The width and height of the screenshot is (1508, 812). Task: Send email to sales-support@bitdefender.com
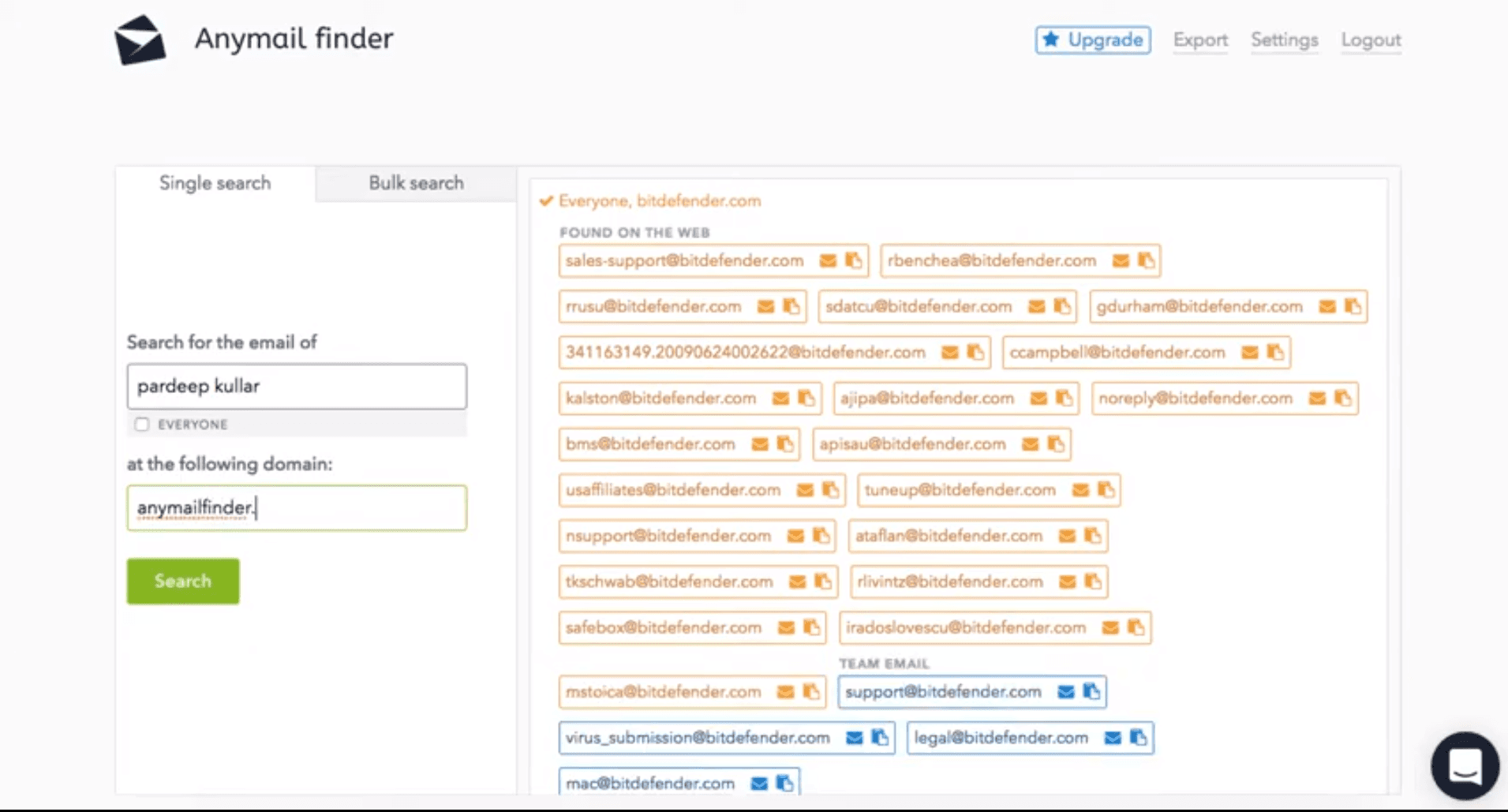pyautogui.click(x=828, y=260)
